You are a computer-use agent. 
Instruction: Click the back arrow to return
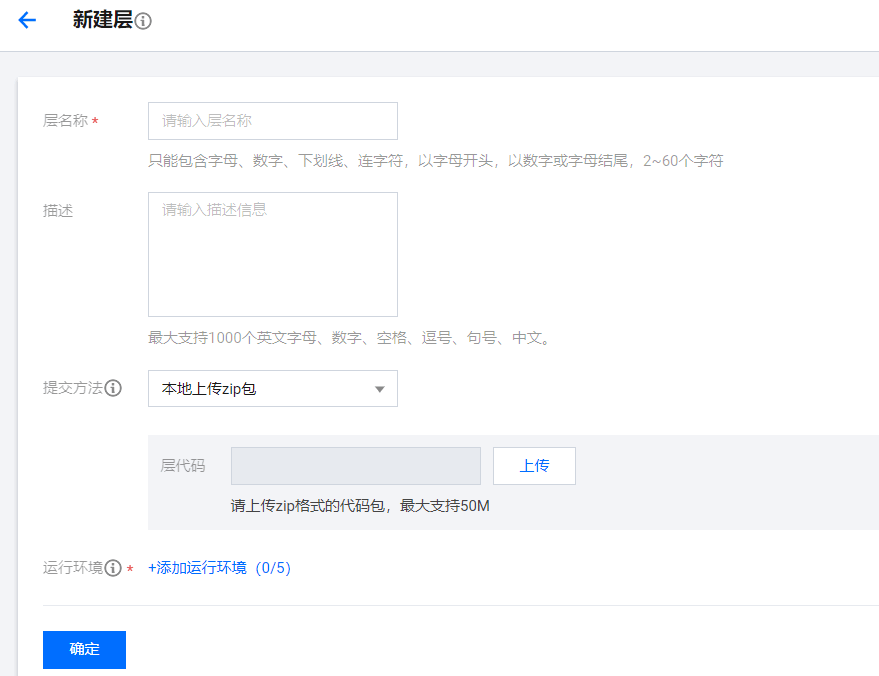26,20
